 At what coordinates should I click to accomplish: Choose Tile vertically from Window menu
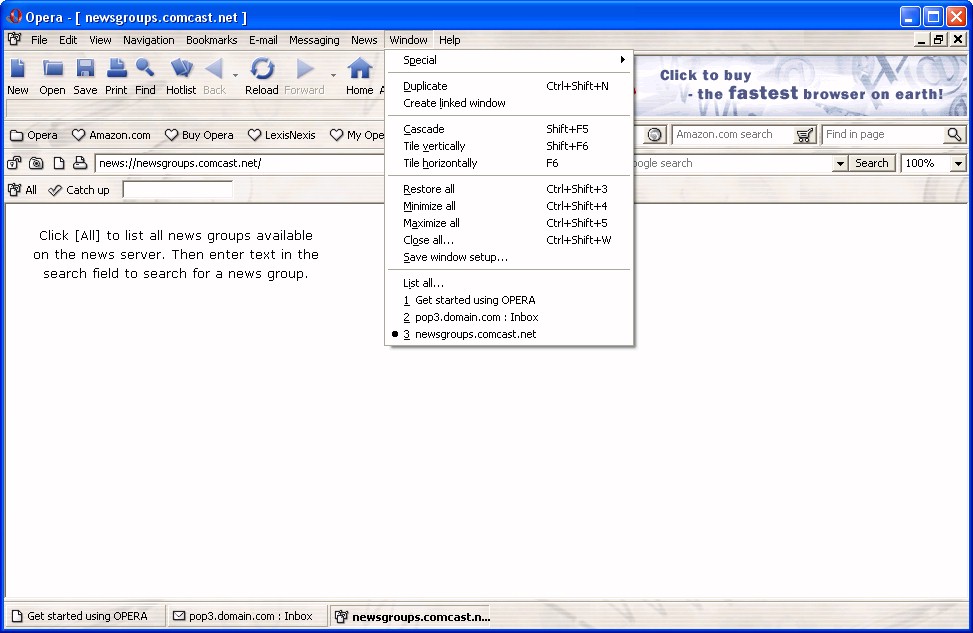point(434,146)
